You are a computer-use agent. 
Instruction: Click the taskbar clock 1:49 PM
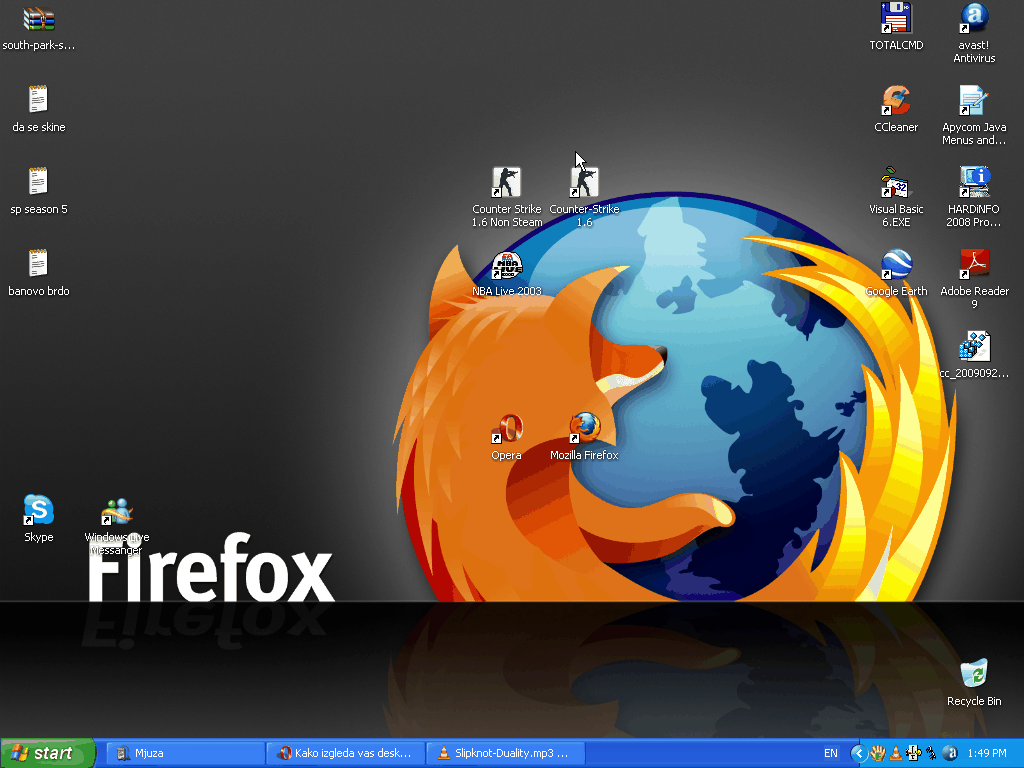click(987, 753)
